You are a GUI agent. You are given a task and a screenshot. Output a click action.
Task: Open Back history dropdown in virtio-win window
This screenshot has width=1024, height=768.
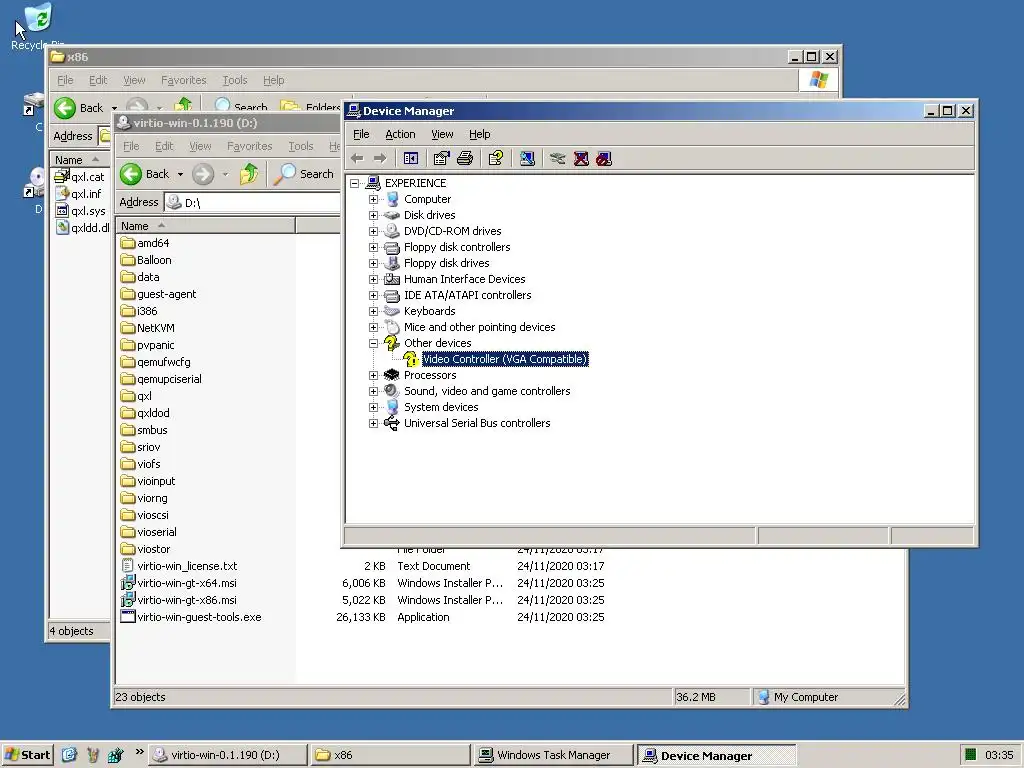pyautogui.click(x=180, y=174)
